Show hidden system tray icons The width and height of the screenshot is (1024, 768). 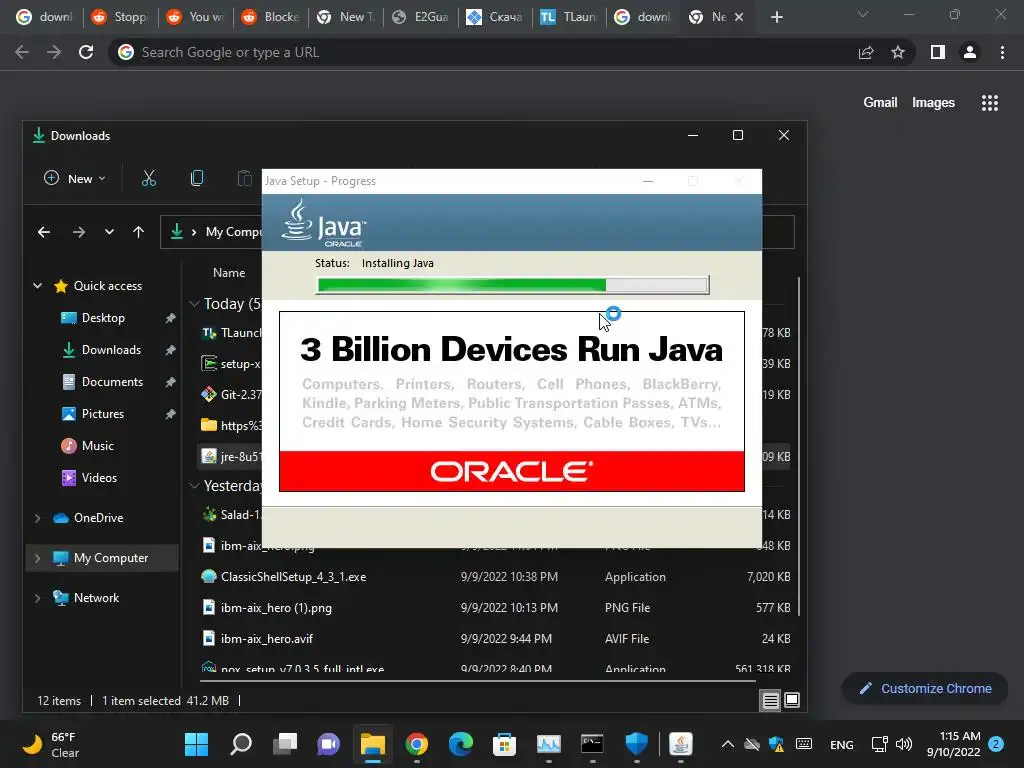click(x=728, y=744)
